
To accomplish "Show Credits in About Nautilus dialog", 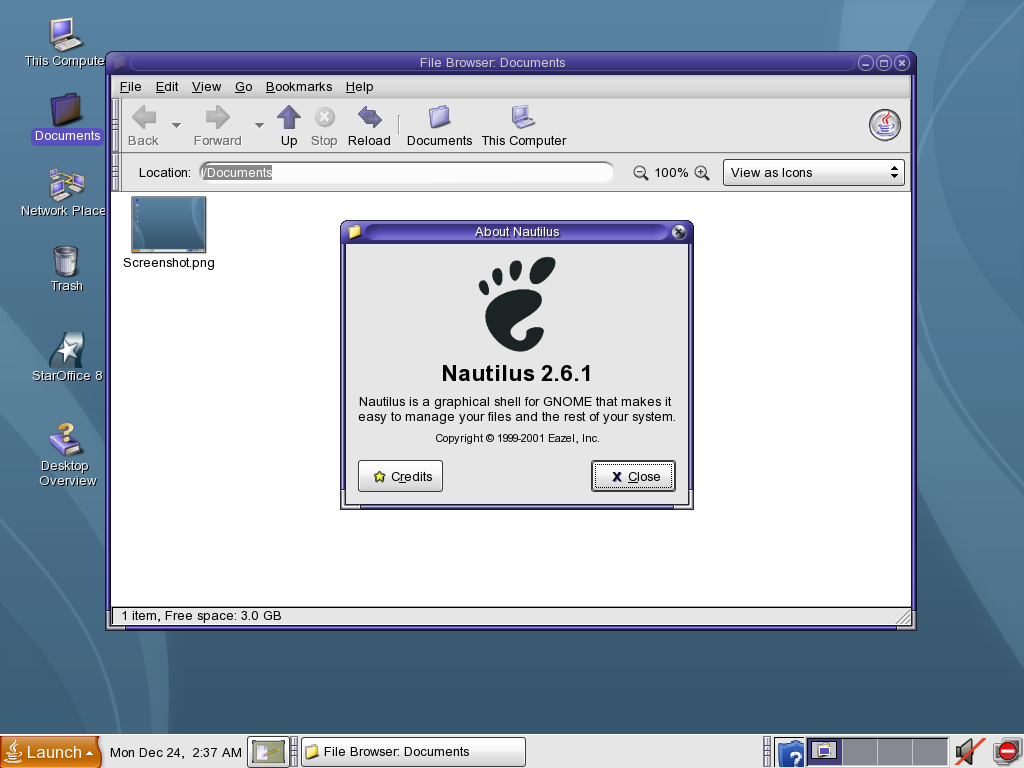I will pyautogui.click(x=400, y=476).
